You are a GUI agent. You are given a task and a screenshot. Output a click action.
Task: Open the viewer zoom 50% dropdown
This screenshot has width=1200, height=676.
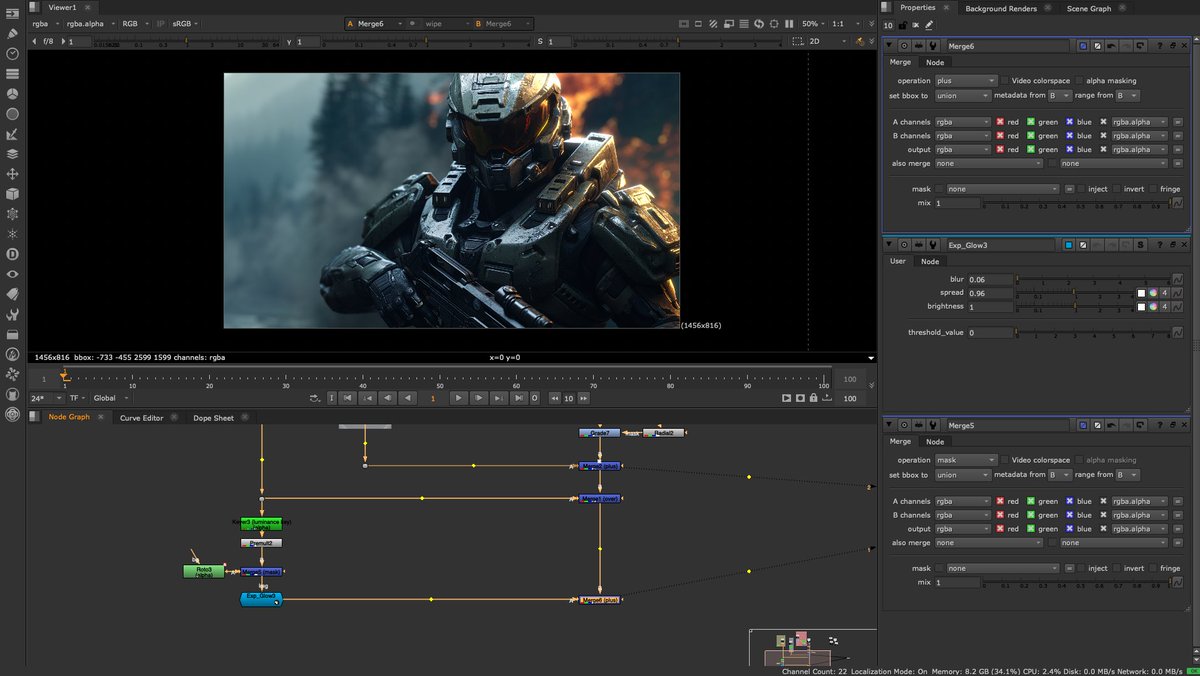click(x=813, y=23)
